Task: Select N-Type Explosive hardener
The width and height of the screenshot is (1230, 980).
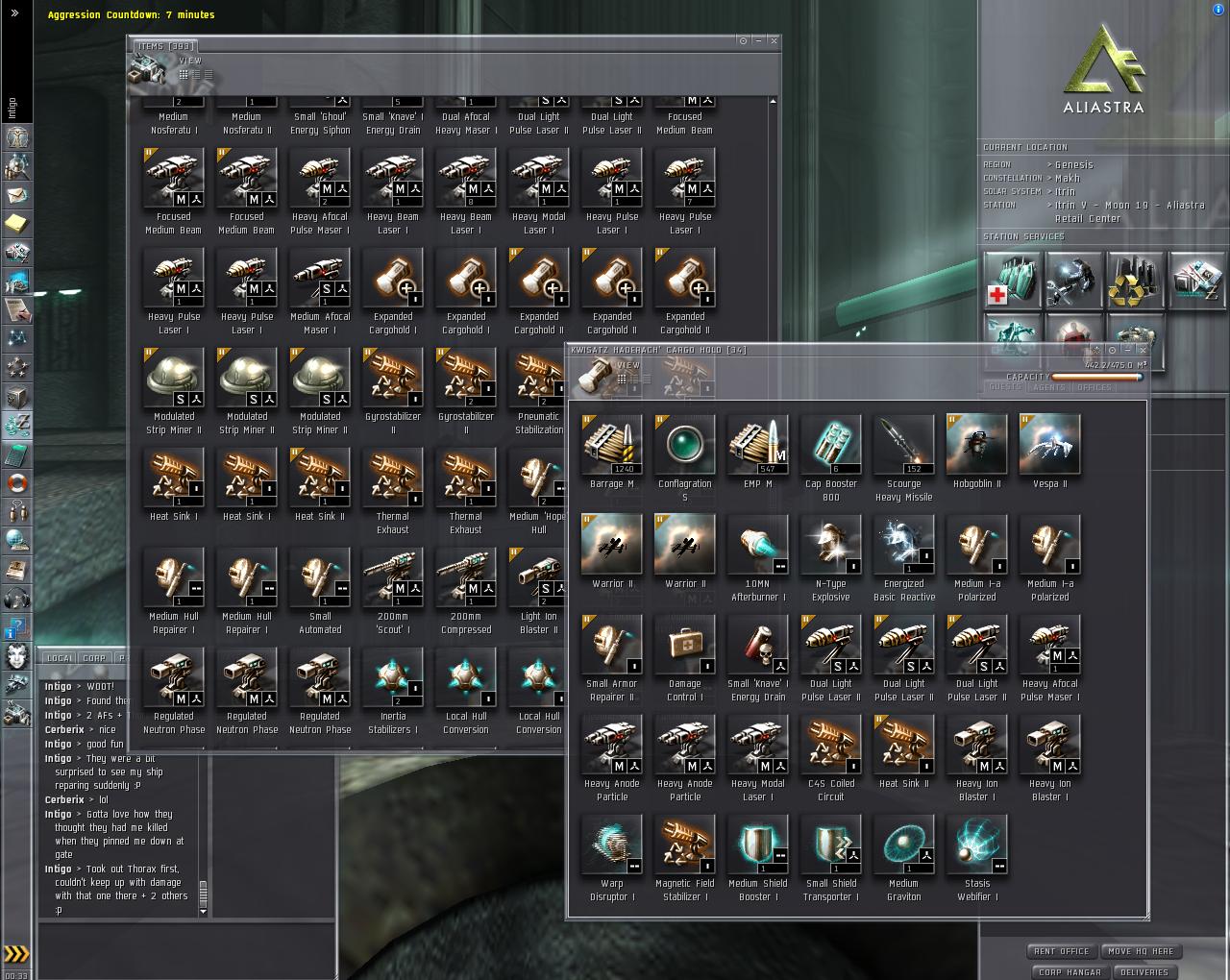Action: coord(831,558)
